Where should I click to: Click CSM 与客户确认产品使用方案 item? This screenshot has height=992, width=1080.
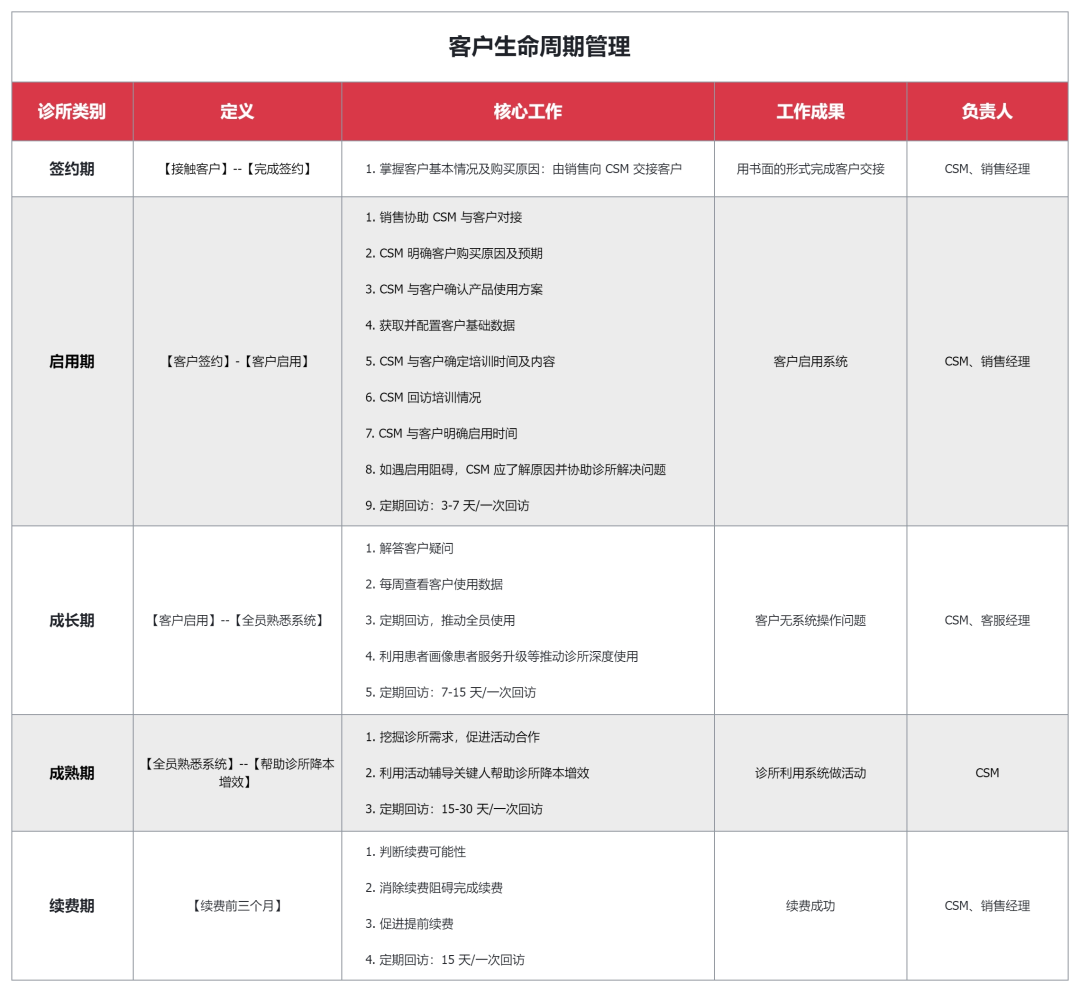tap(454, 289)
